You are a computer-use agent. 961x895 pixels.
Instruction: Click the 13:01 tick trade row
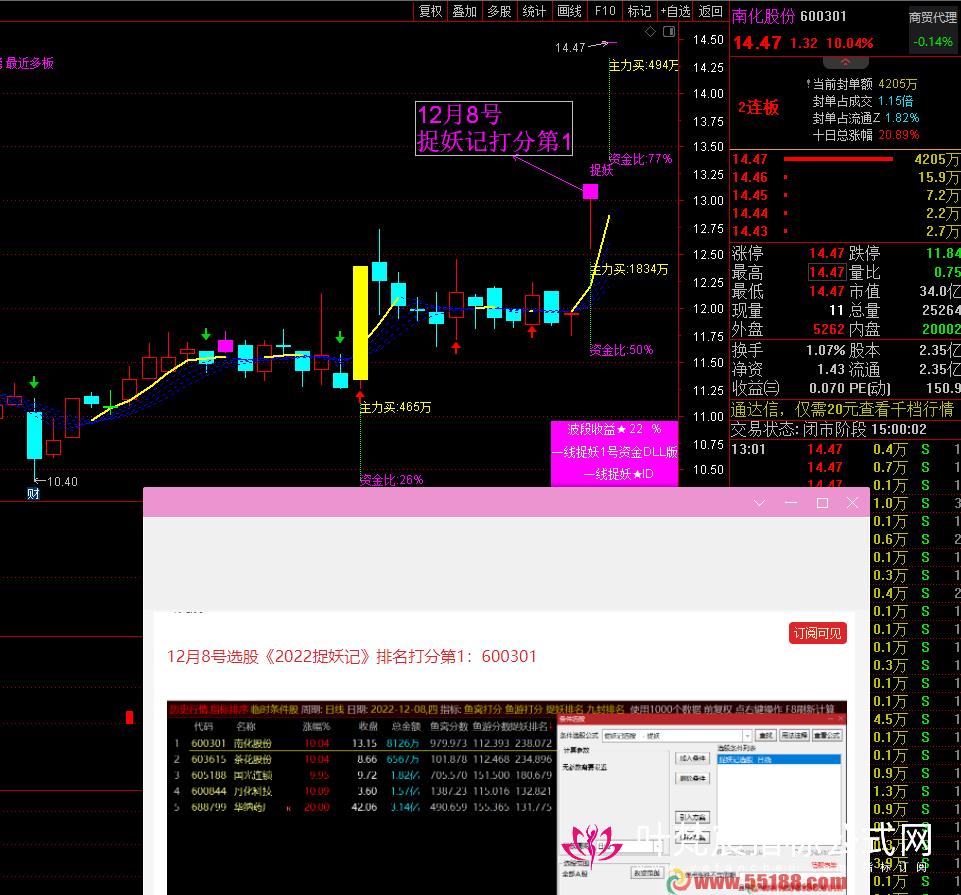pyautogui.click(x=845, y=449)
